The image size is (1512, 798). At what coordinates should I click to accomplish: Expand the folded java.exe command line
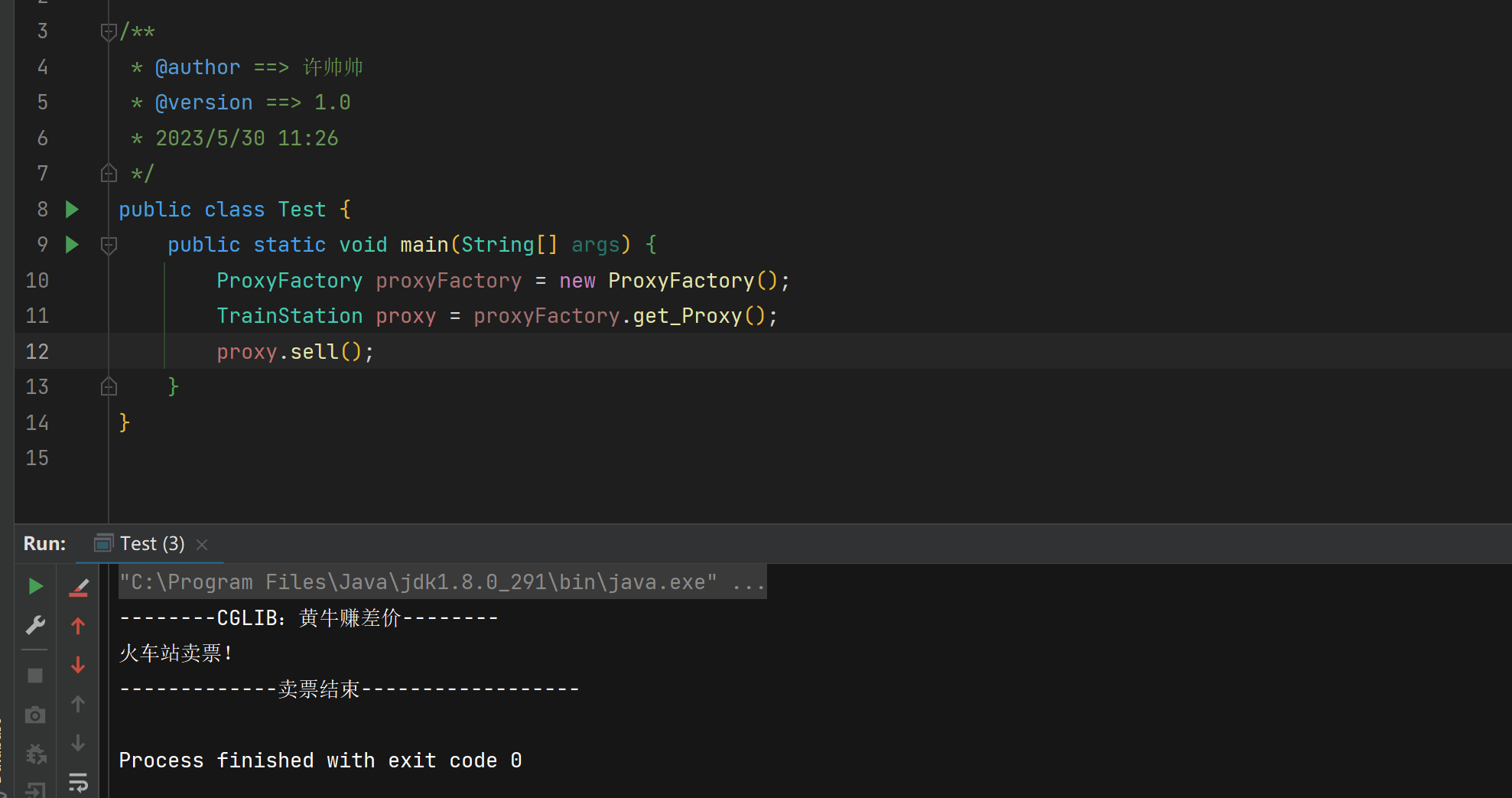pos(748,583)
